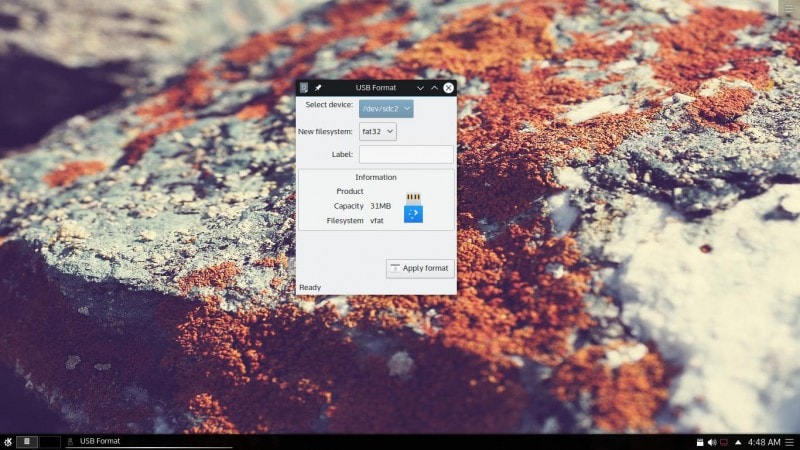Viewport: 800px width, 450px height.
Task: Expand hidden system tray icons
Action: [738, 442]
